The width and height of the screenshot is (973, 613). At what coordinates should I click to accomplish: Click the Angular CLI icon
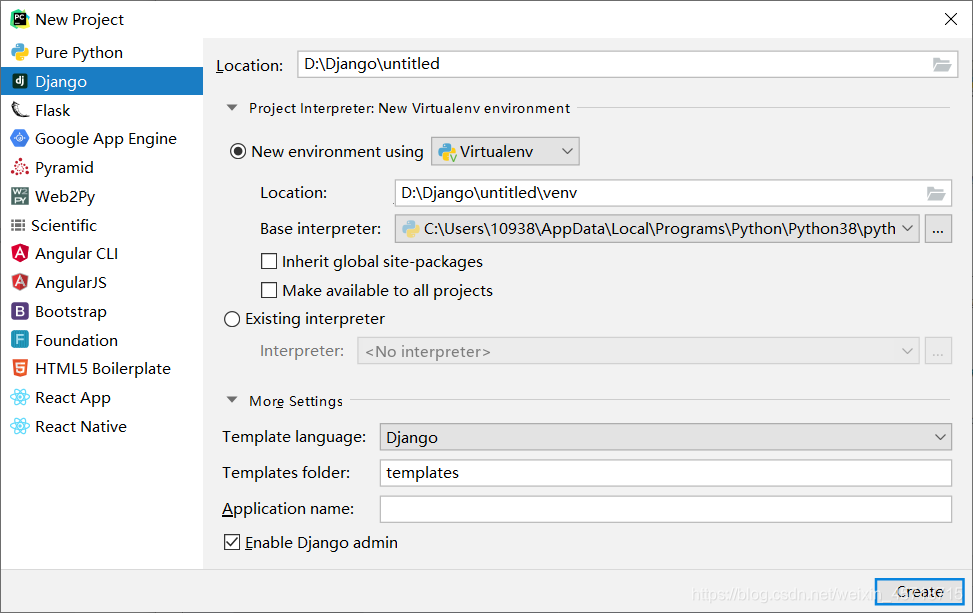[x=19, y=254]
